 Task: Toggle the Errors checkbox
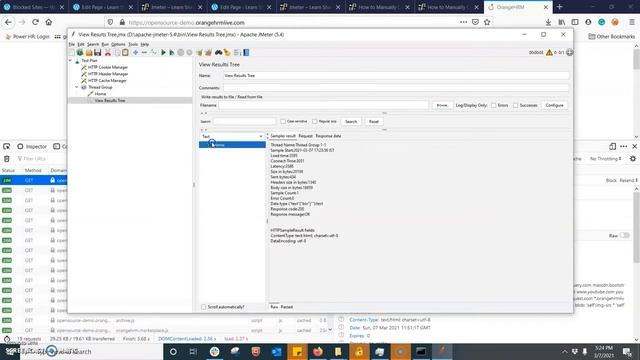click(x=493, y=105)
